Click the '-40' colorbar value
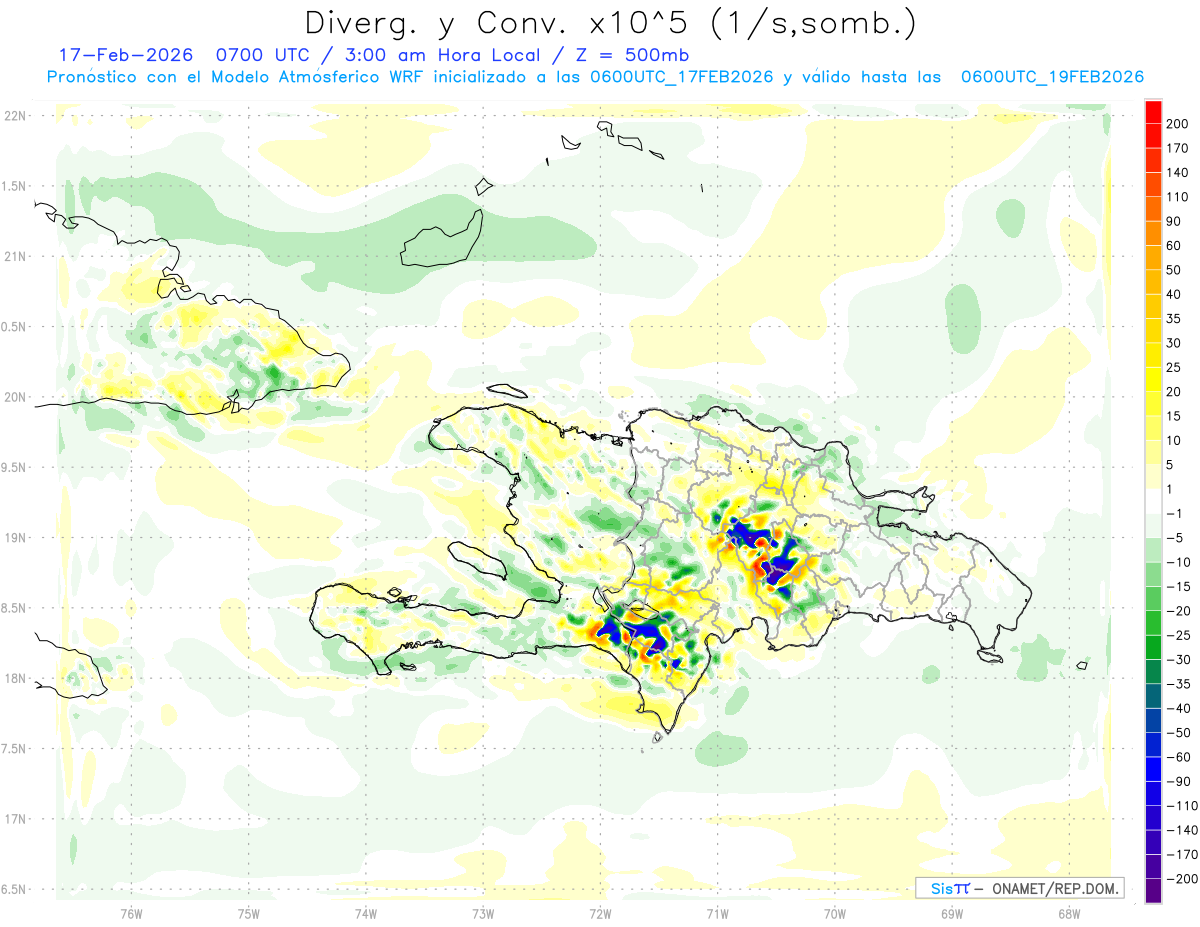The height and width of the screenshot is (927, 1200). (1180, 708)
